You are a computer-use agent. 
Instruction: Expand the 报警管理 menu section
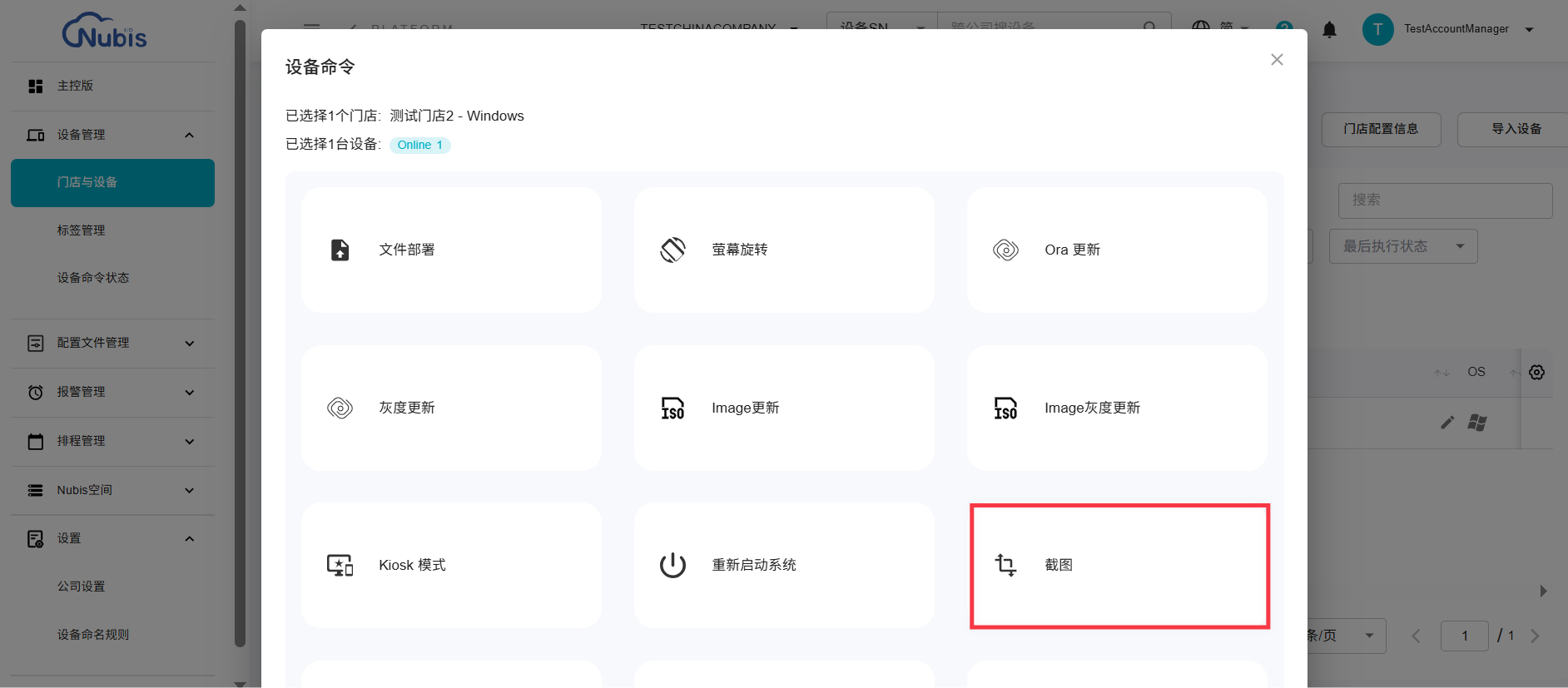(190, 392)
